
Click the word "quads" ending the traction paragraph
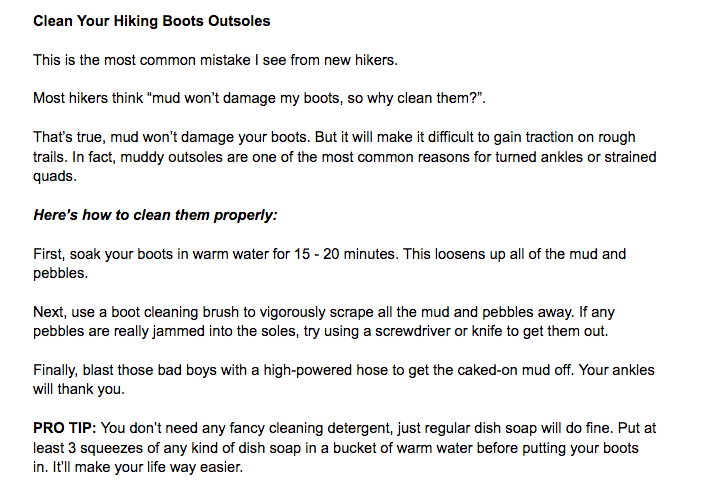[x=51, y=176]
